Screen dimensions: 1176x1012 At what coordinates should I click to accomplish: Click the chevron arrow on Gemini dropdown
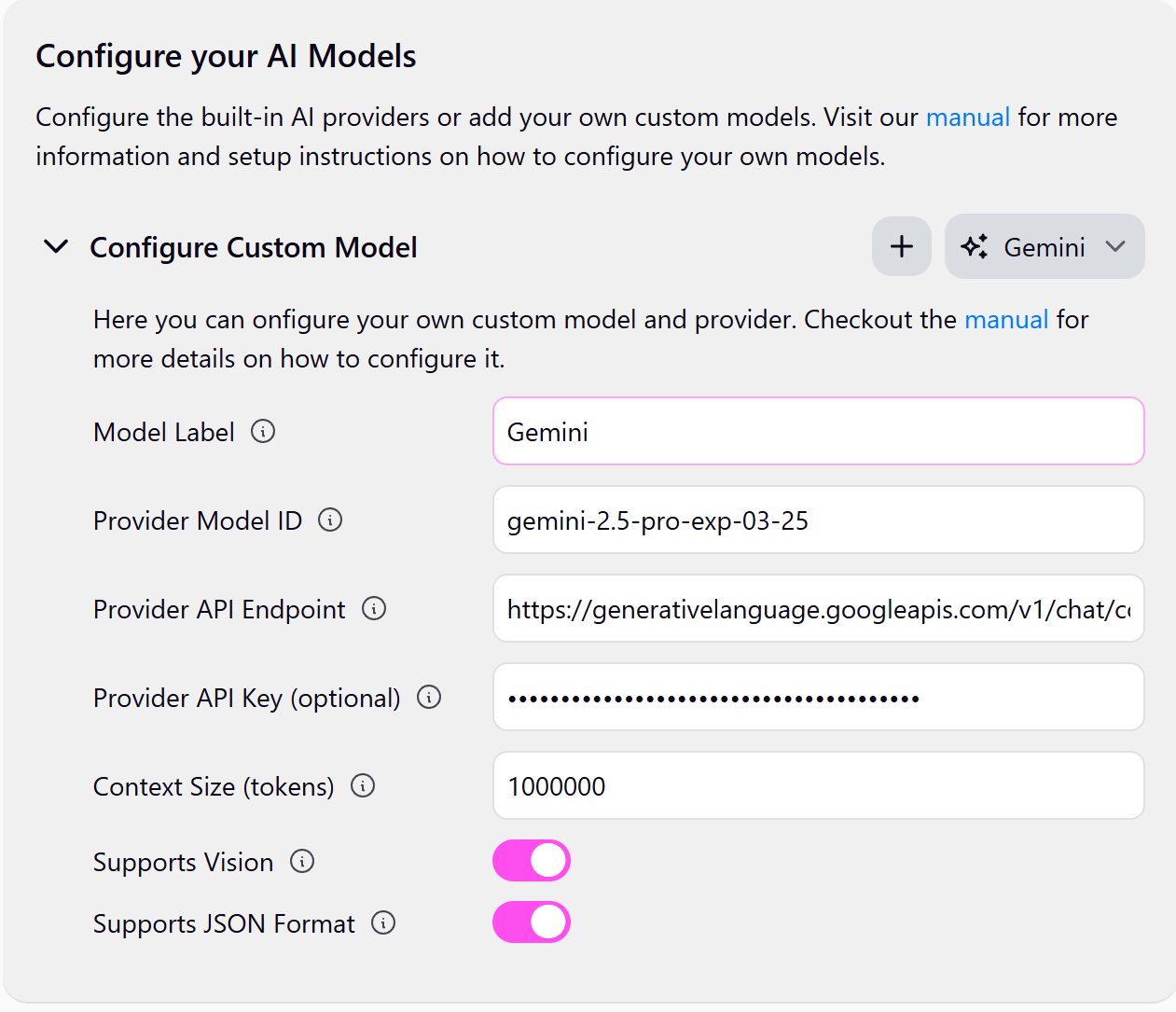(1115, 246)
